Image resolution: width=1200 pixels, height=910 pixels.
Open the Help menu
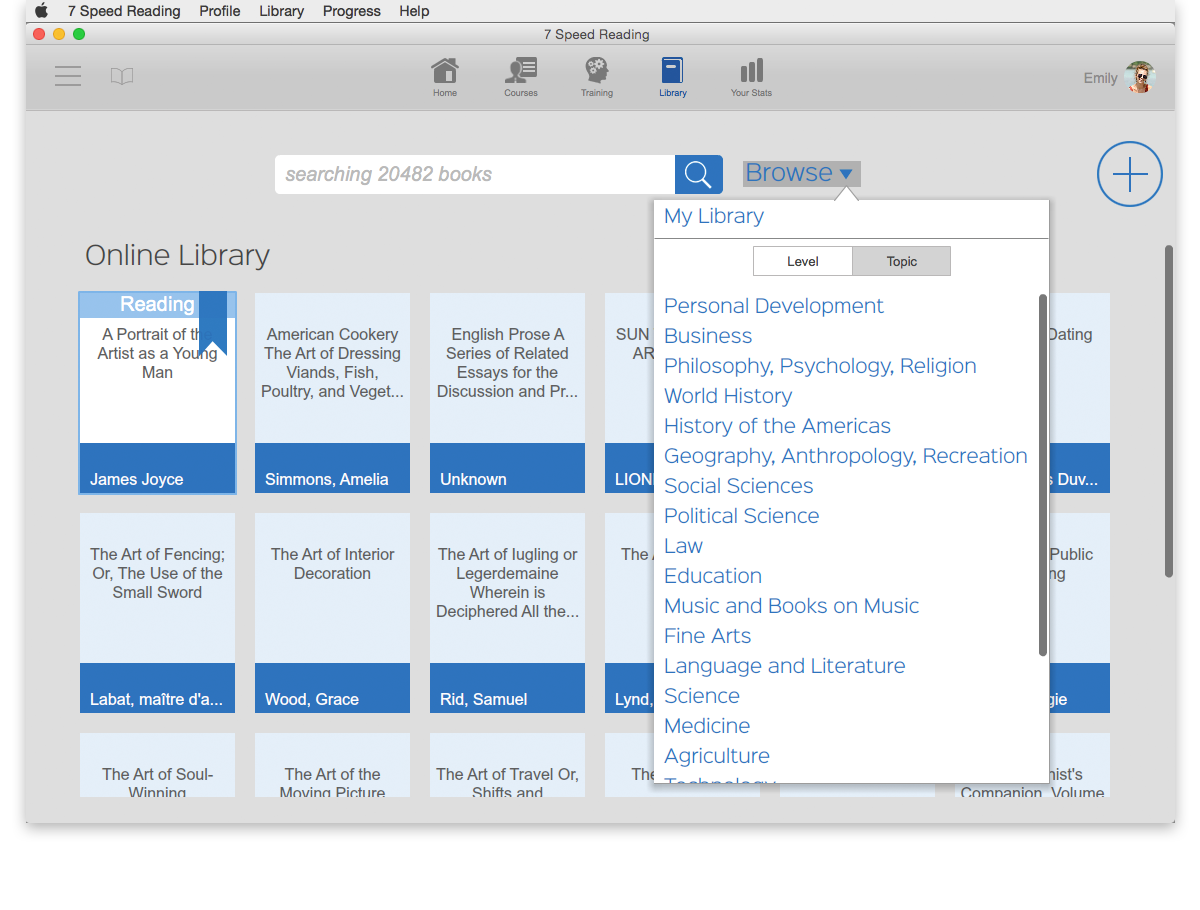pyautogui.click(x=414, y=11)
